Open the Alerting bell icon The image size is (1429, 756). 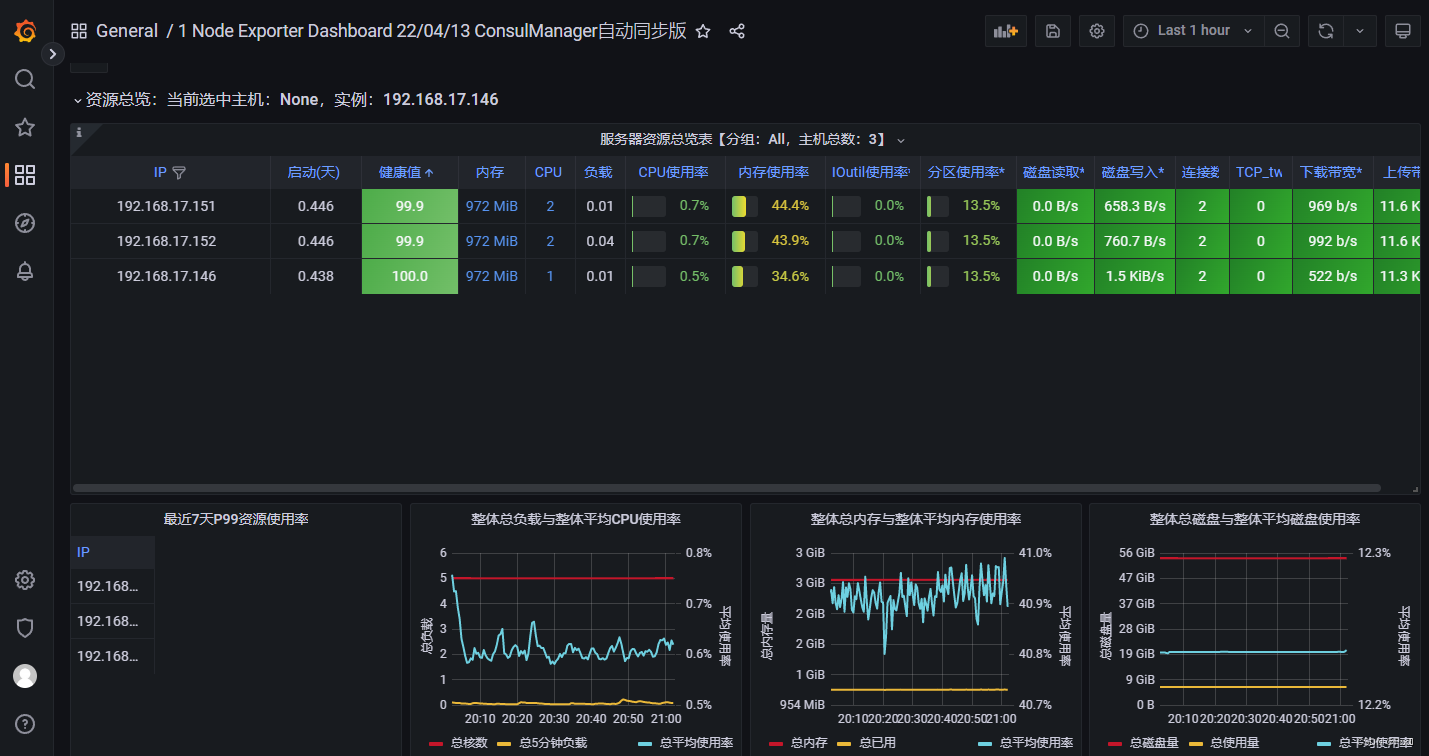point(24,271)
